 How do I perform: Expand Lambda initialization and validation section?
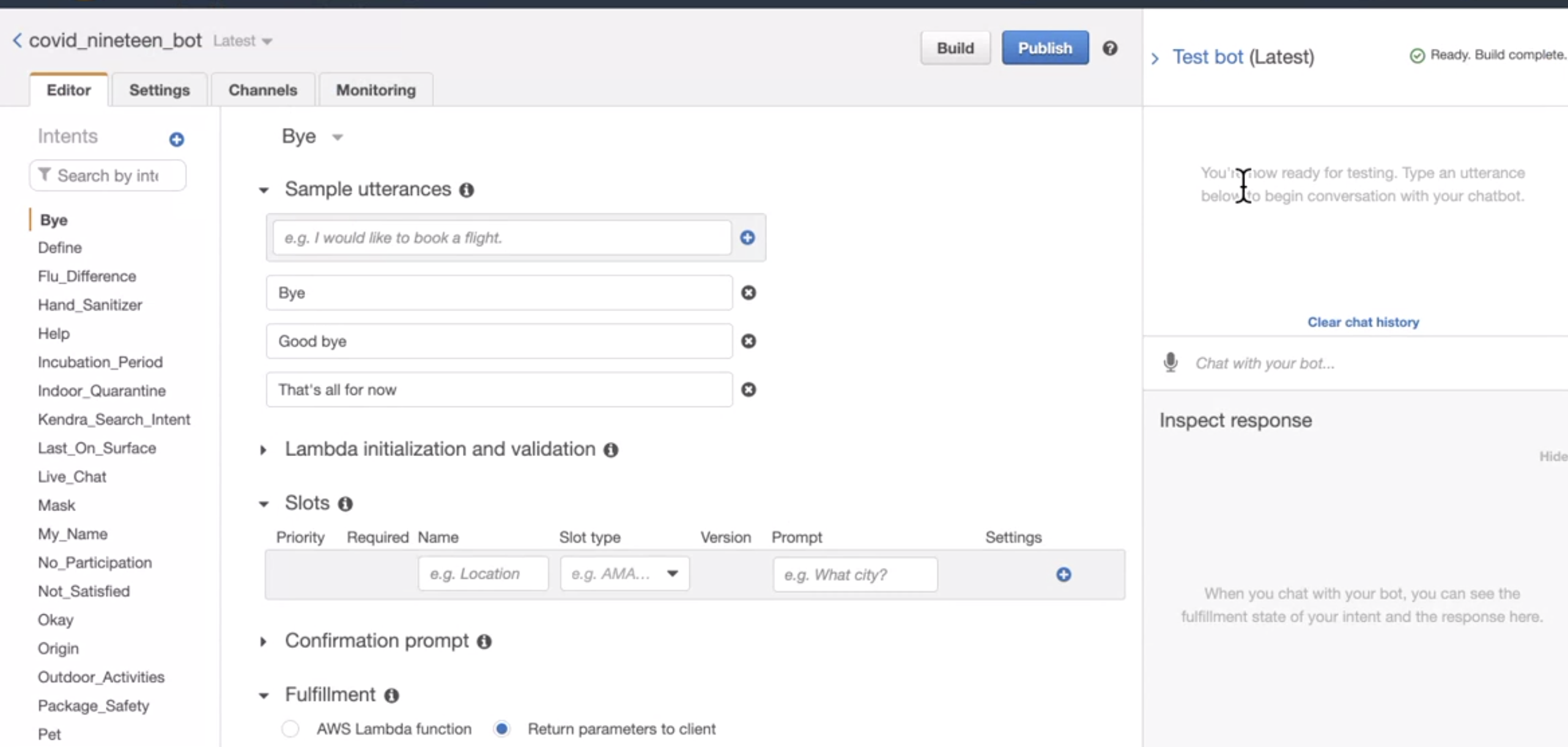pos(264,450)
